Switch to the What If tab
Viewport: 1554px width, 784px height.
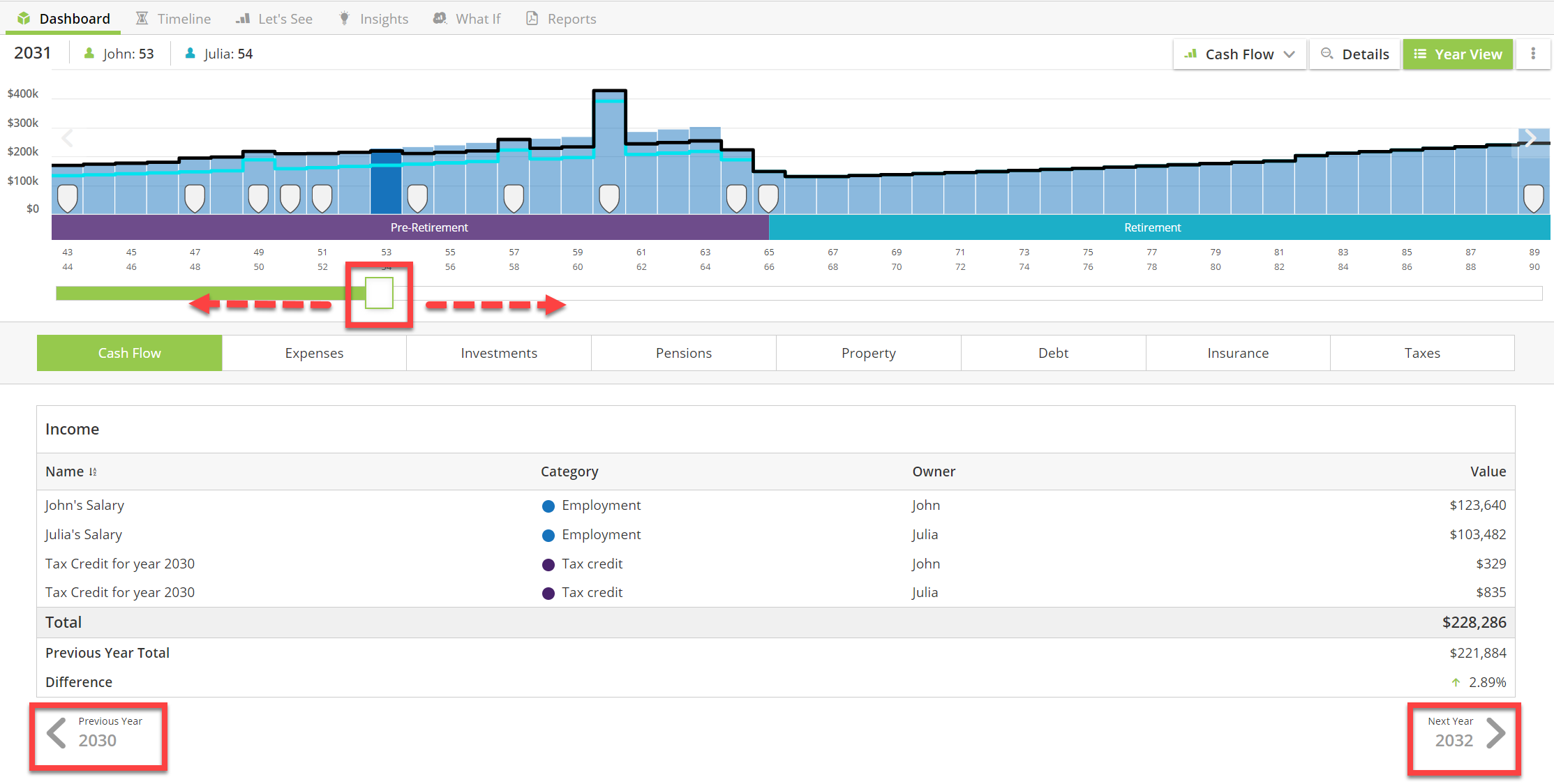(x=467, y=19)
